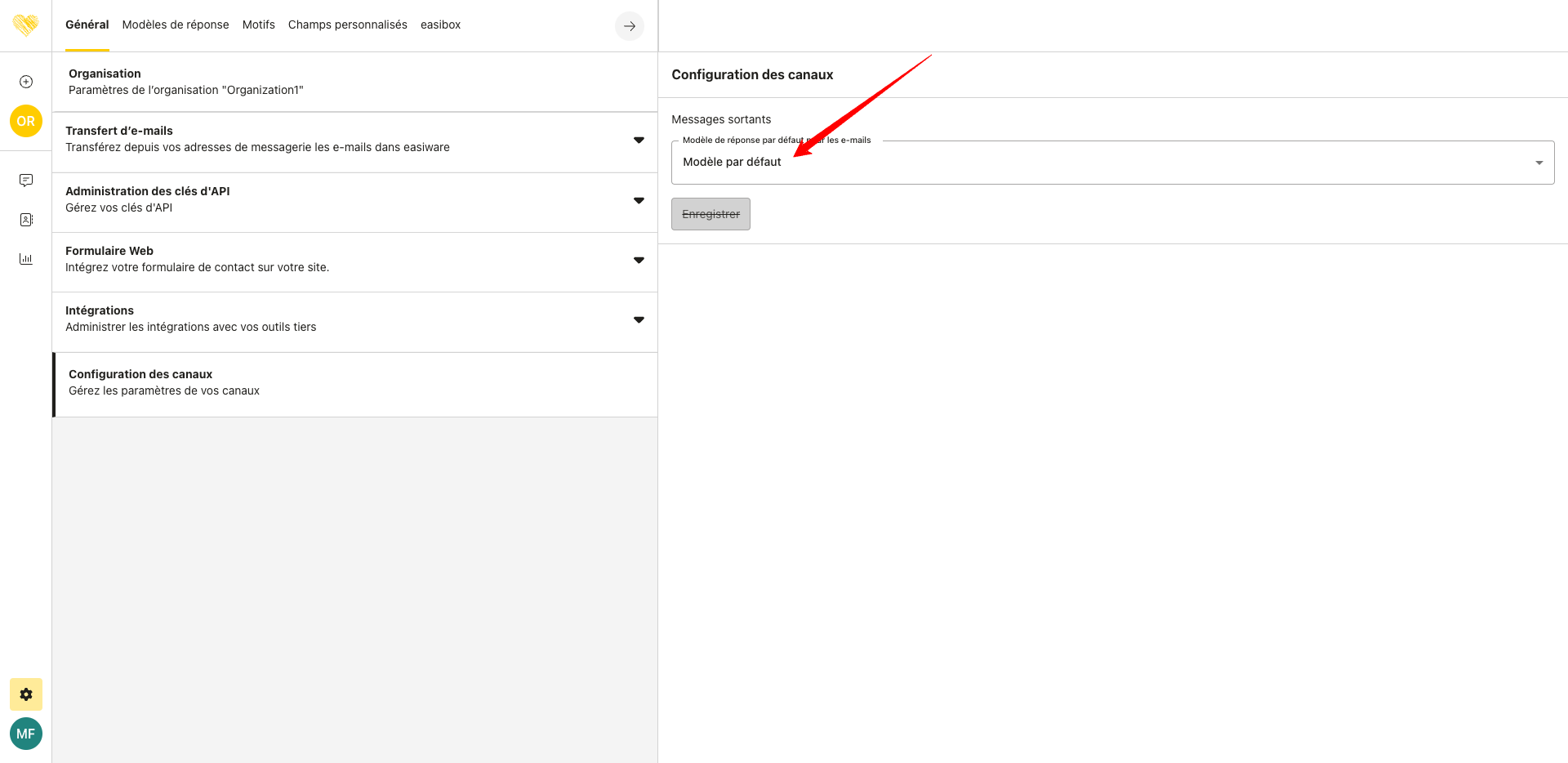Open the conversations chat icon
1568x763 pixels.
pyautogui.click(x=26, y=181)
